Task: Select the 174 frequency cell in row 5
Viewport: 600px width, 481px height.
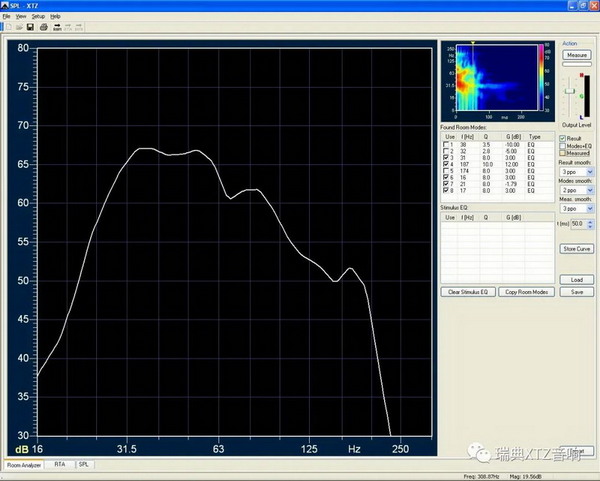Action: (465, 171)
